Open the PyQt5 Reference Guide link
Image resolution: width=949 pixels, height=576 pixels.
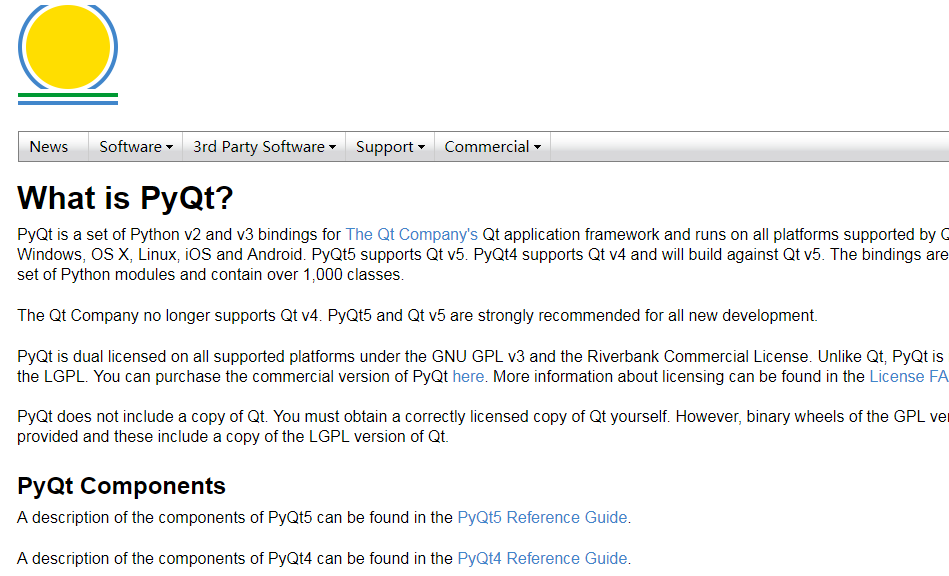click(542, 518)
